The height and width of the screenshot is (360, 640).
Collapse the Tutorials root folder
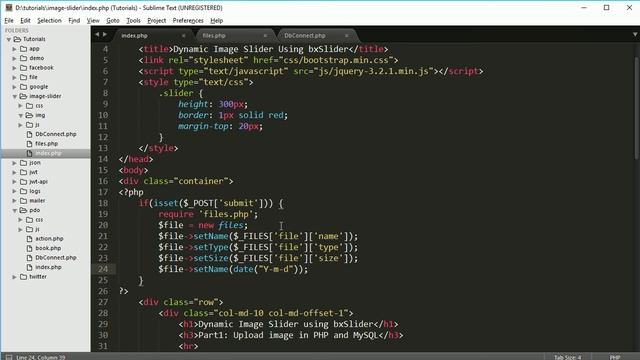tap(9, 40)
